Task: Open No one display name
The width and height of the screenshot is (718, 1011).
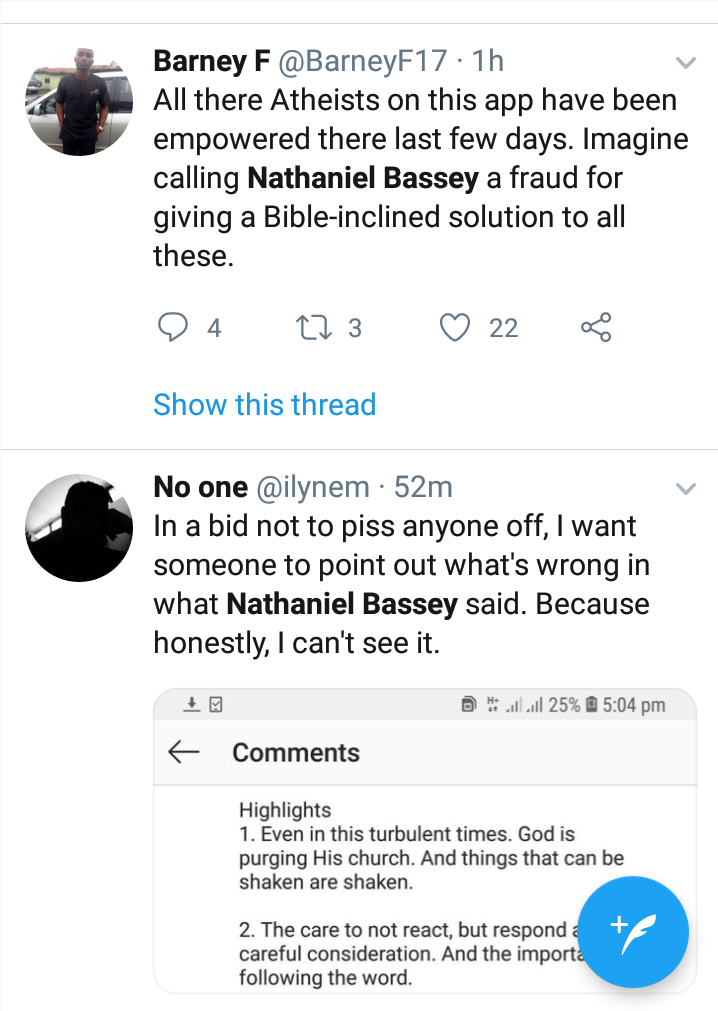Action: coord(200,487)
